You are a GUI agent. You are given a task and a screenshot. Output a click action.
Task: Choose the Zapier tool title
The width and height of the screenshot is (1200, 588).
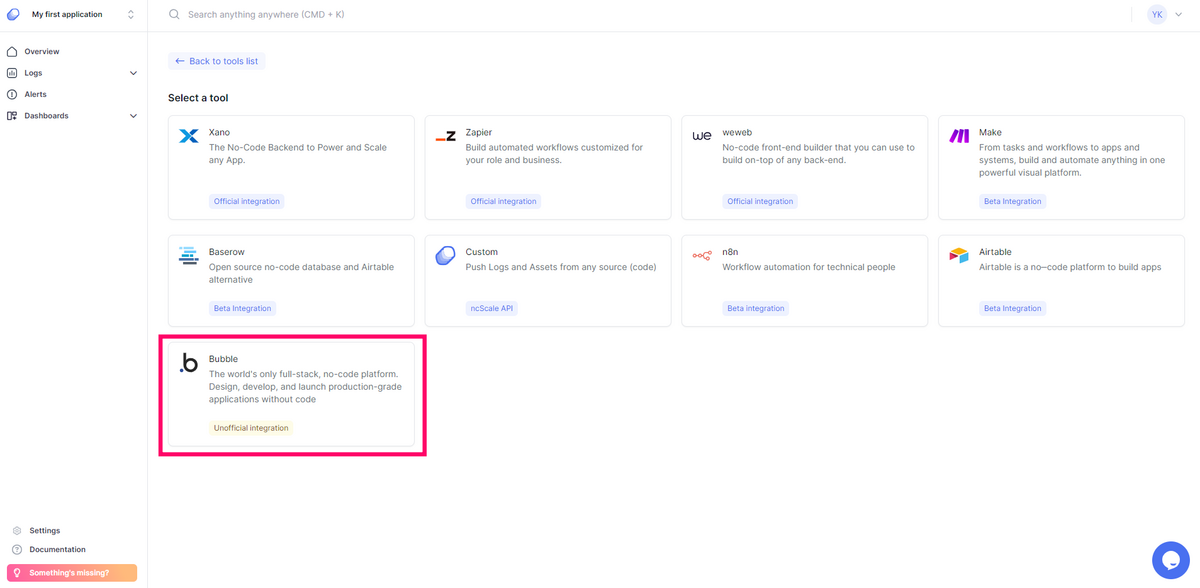(x=479, y=132)
